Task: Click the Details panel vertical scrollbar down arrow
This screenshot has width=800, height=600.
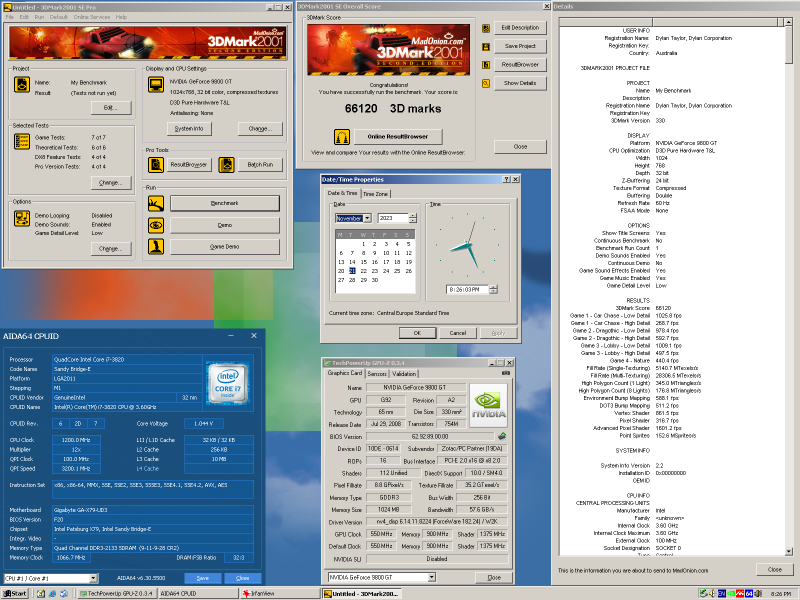Action: pos(788,552)
